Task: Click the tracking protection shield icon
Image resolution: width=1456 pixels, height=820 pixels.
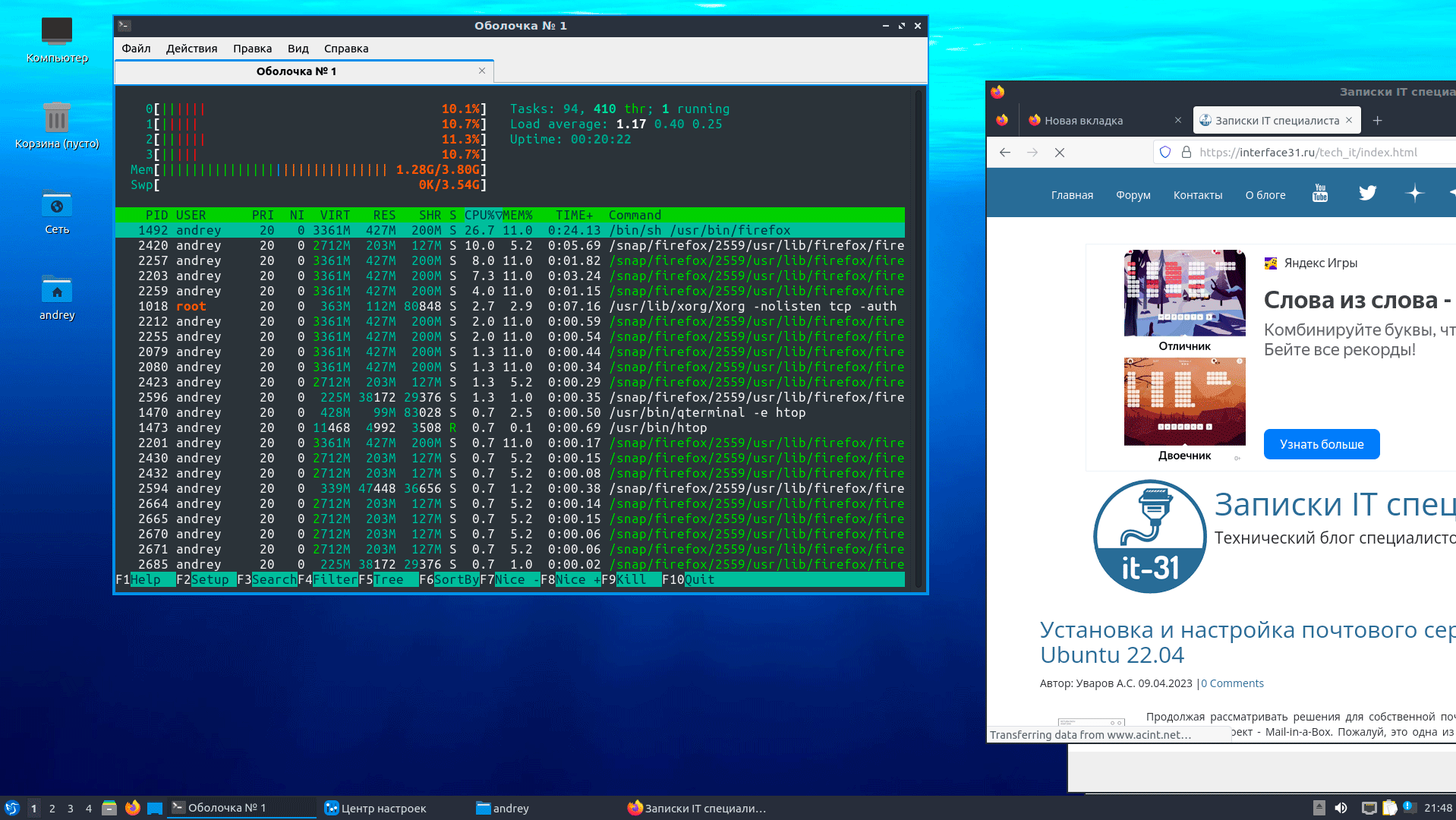Action: 1165,153
